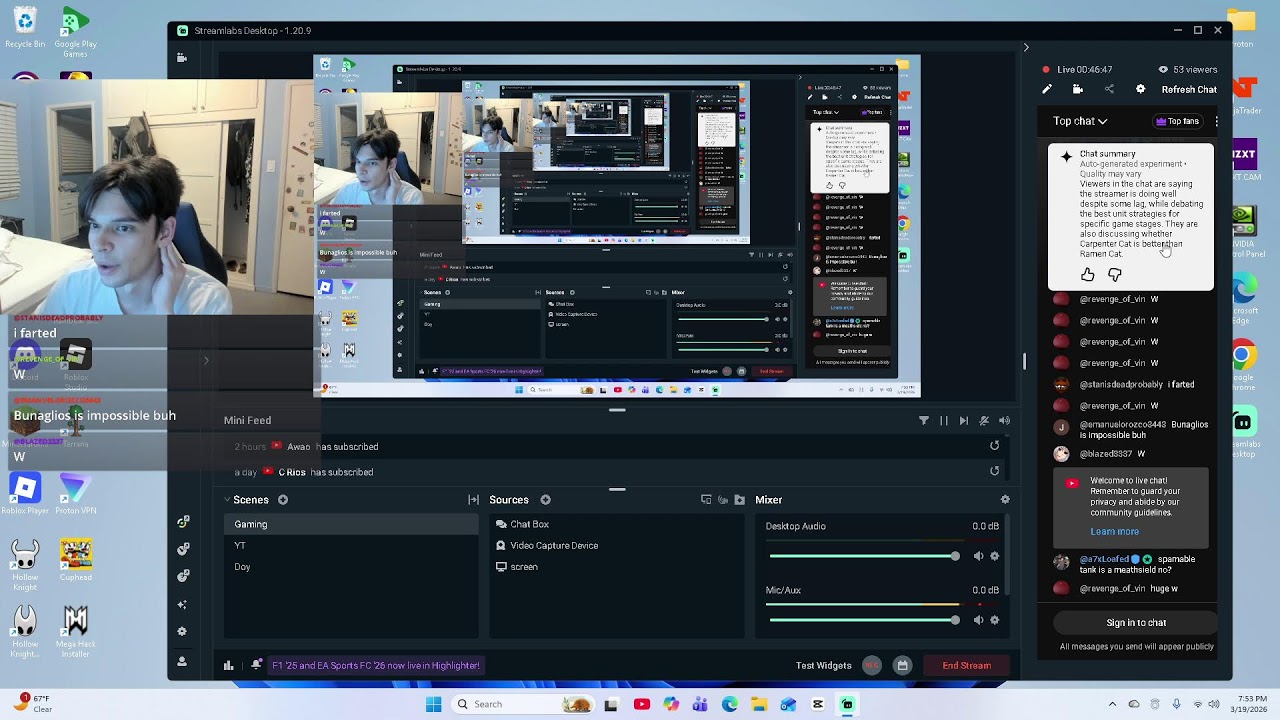Expand the Top chat dropdown
Screen dimensions: 1280x720
[x=1080, y=121]
